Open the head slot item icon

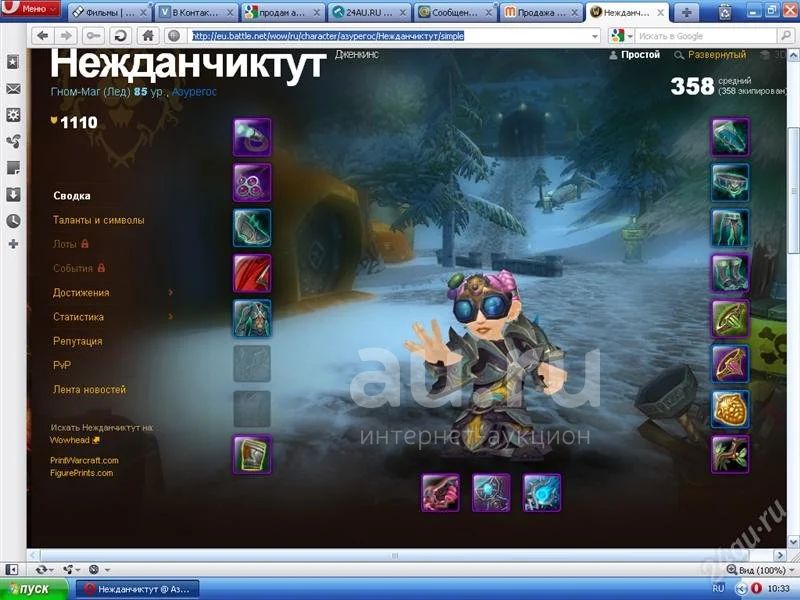point(252,137)
